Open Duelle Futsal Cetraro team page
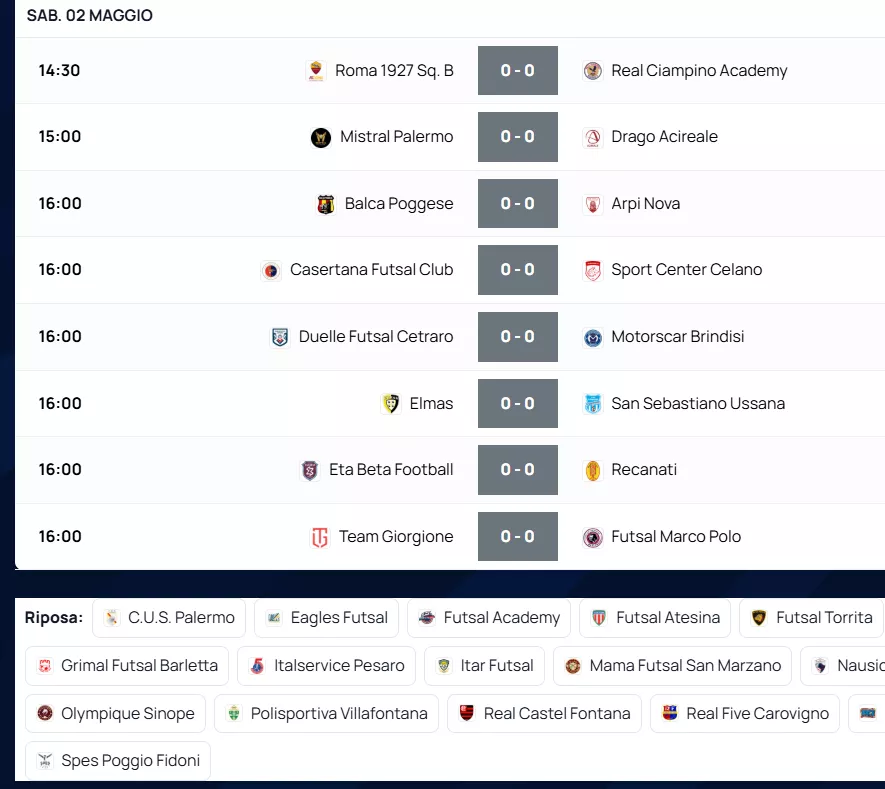Image resolution: width=885 pixels, height=789 pixels. click(x=376, y=337)
